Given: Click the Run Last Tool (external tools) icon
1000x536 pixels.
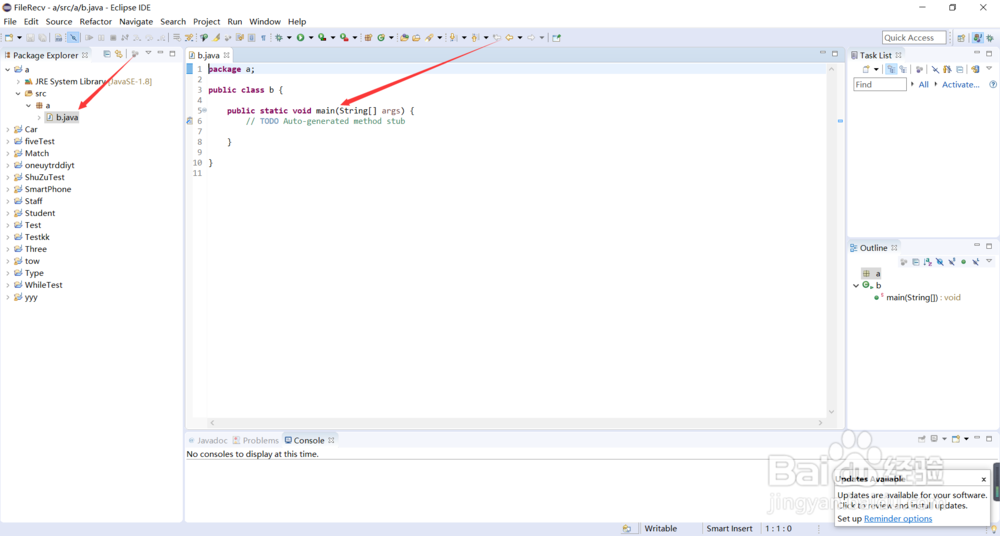Looking at the screenshot, I should point(344,38).
